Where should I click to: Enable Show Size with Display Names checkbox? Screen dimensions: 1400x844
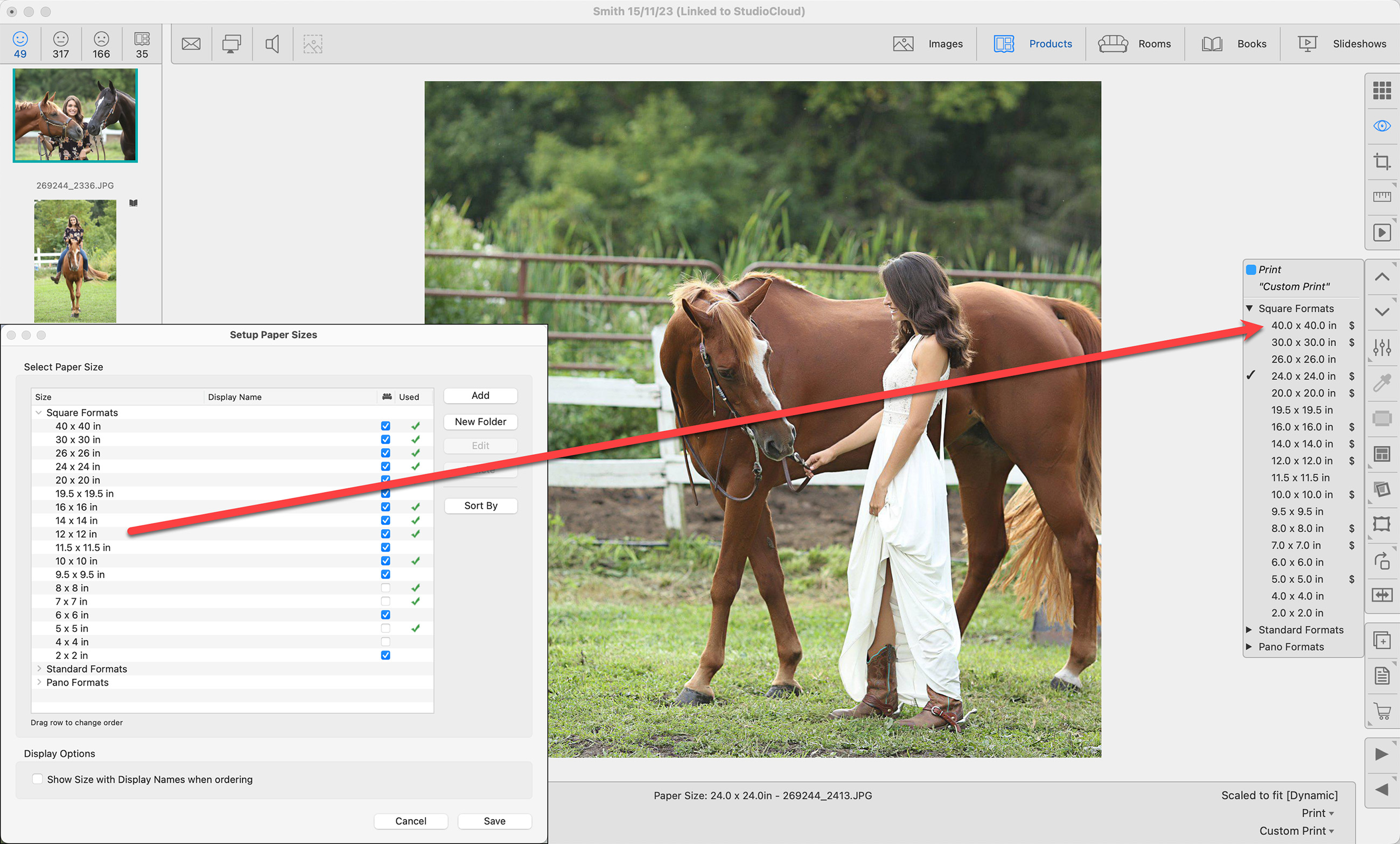(38, 779)
